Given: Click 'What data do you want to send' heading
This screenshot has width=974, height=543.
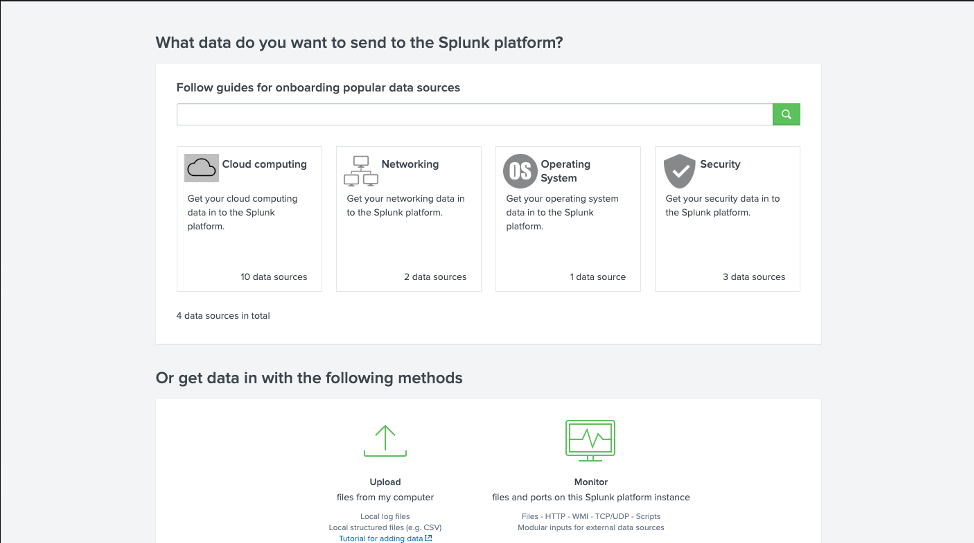Looking at the screenshot, I should coord(359,43).
